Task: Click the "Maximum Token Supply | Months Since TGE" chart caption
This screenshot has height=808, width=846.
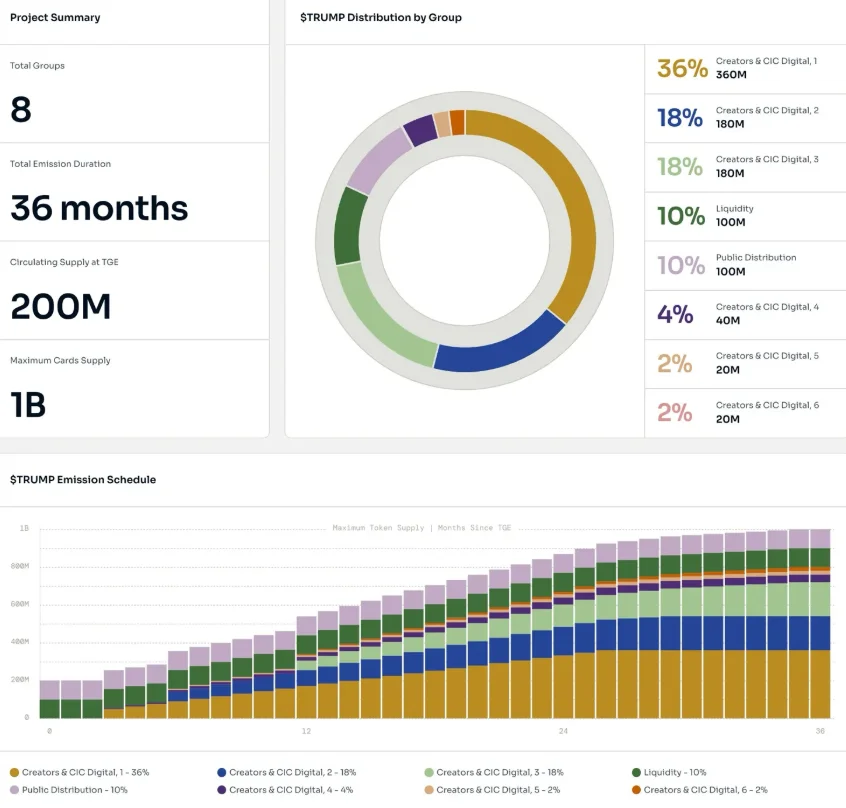Action: (421, 528)
